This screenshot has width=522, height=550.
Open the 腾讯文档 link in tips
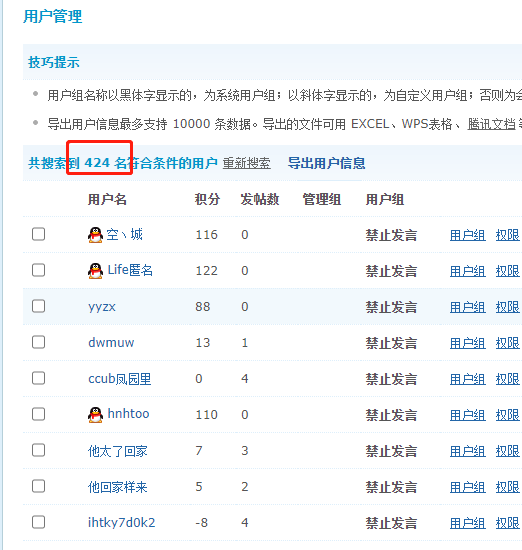point(491,124)
